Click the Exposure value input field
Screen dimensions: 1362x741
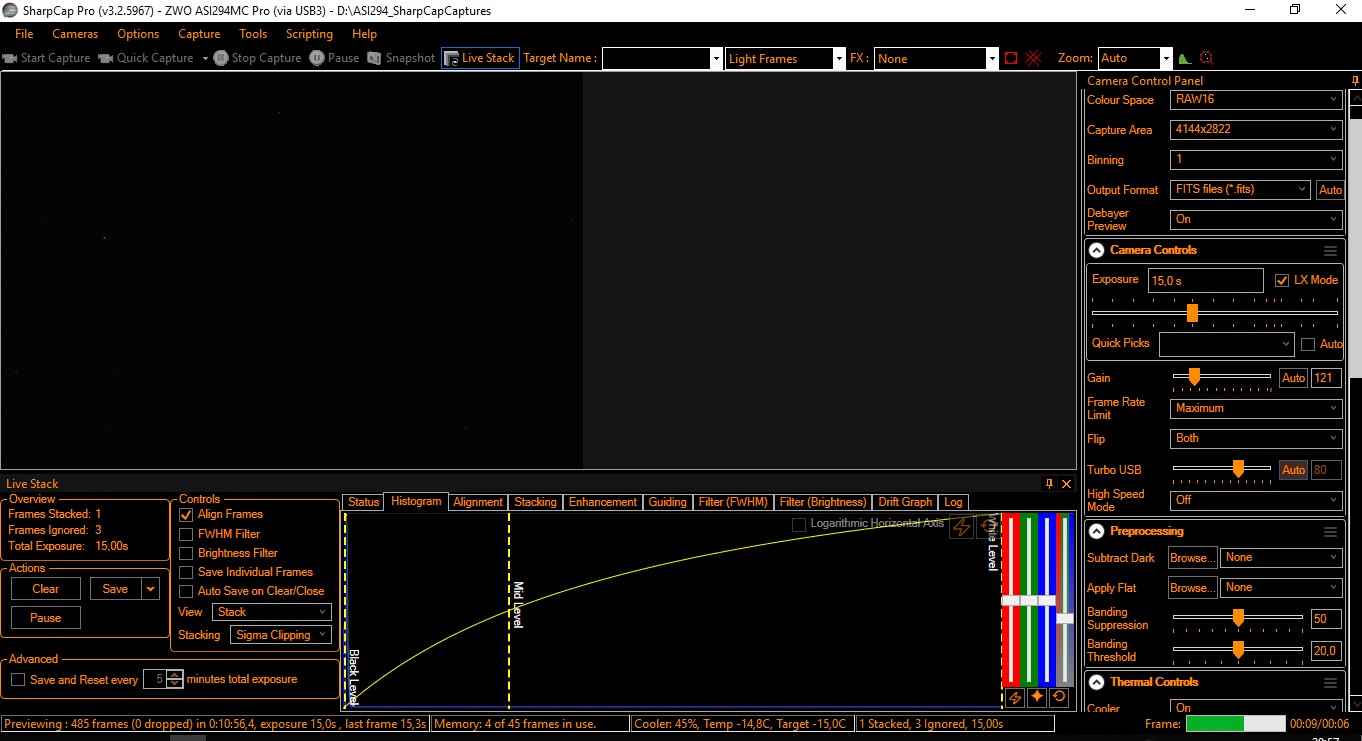(1205, 281)
